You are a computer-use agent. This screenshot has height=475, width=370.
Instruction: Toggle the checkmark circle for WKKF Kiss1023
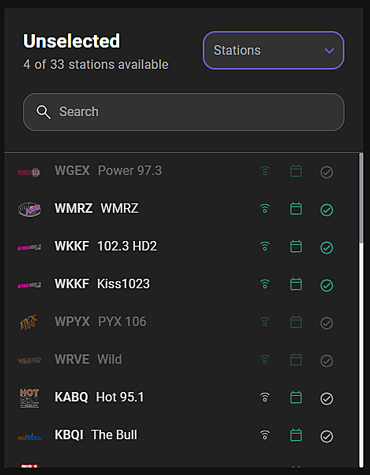[x=327, y=285]
